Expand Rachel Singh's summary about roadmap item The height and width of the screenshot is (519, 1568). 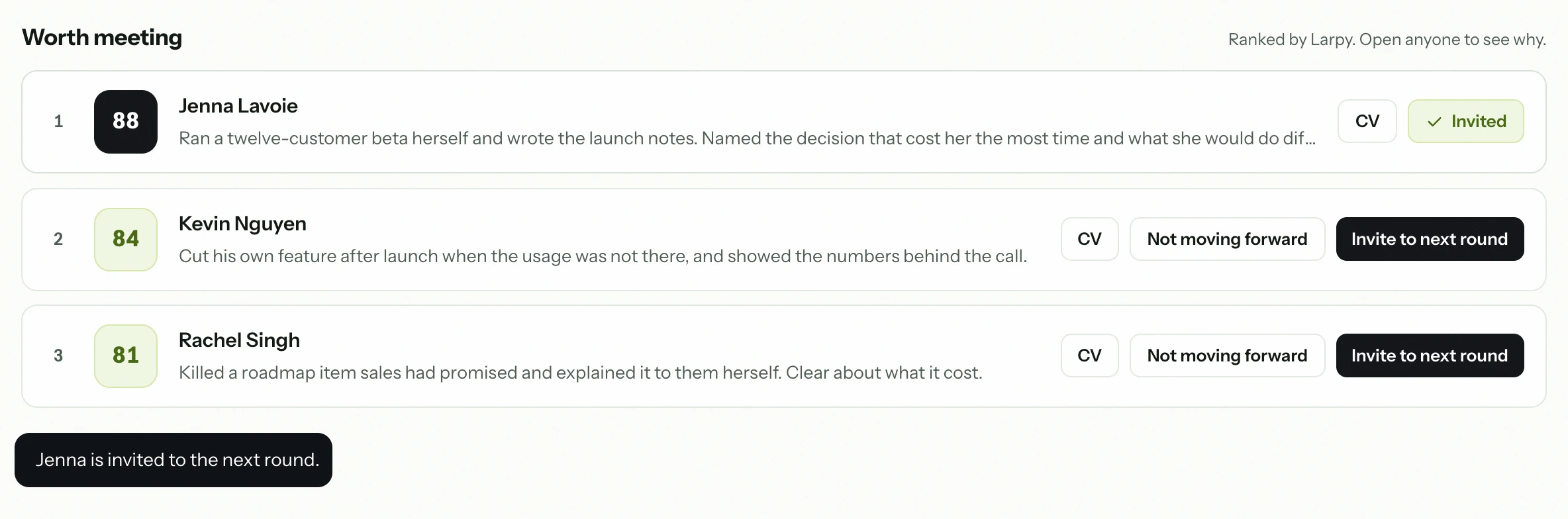(x=581, y=373)
